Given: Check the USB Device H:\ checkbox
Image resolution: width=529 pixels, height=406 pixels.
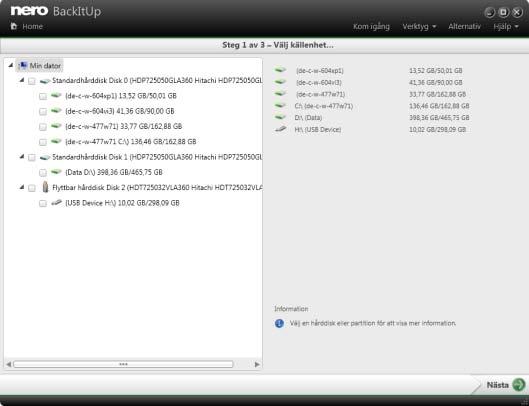Looking at the screenshot, I should (43, 203).
